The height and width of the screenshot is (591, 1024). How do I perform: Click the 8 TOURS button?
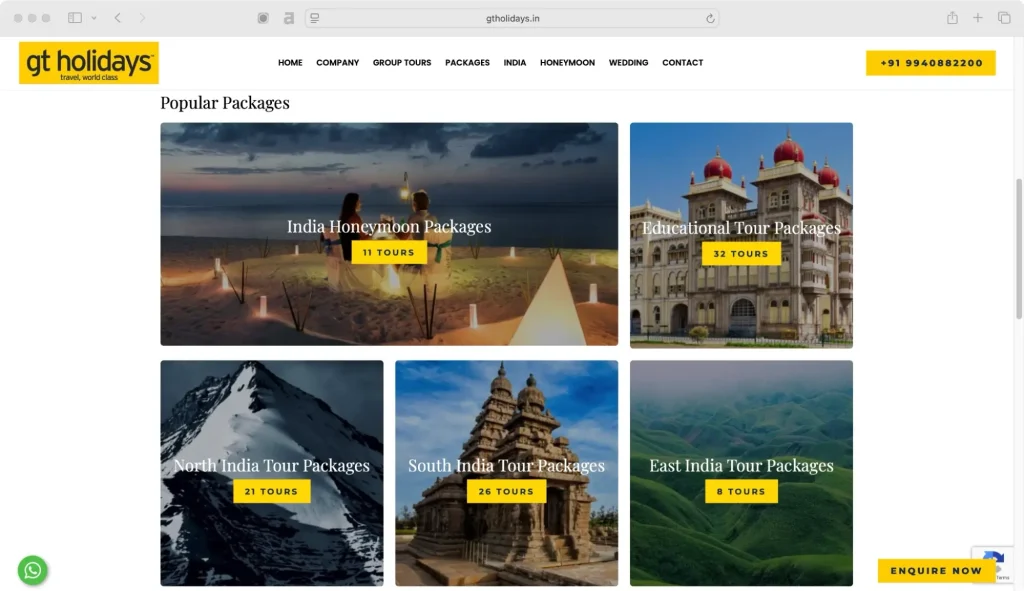click(741, 492)
